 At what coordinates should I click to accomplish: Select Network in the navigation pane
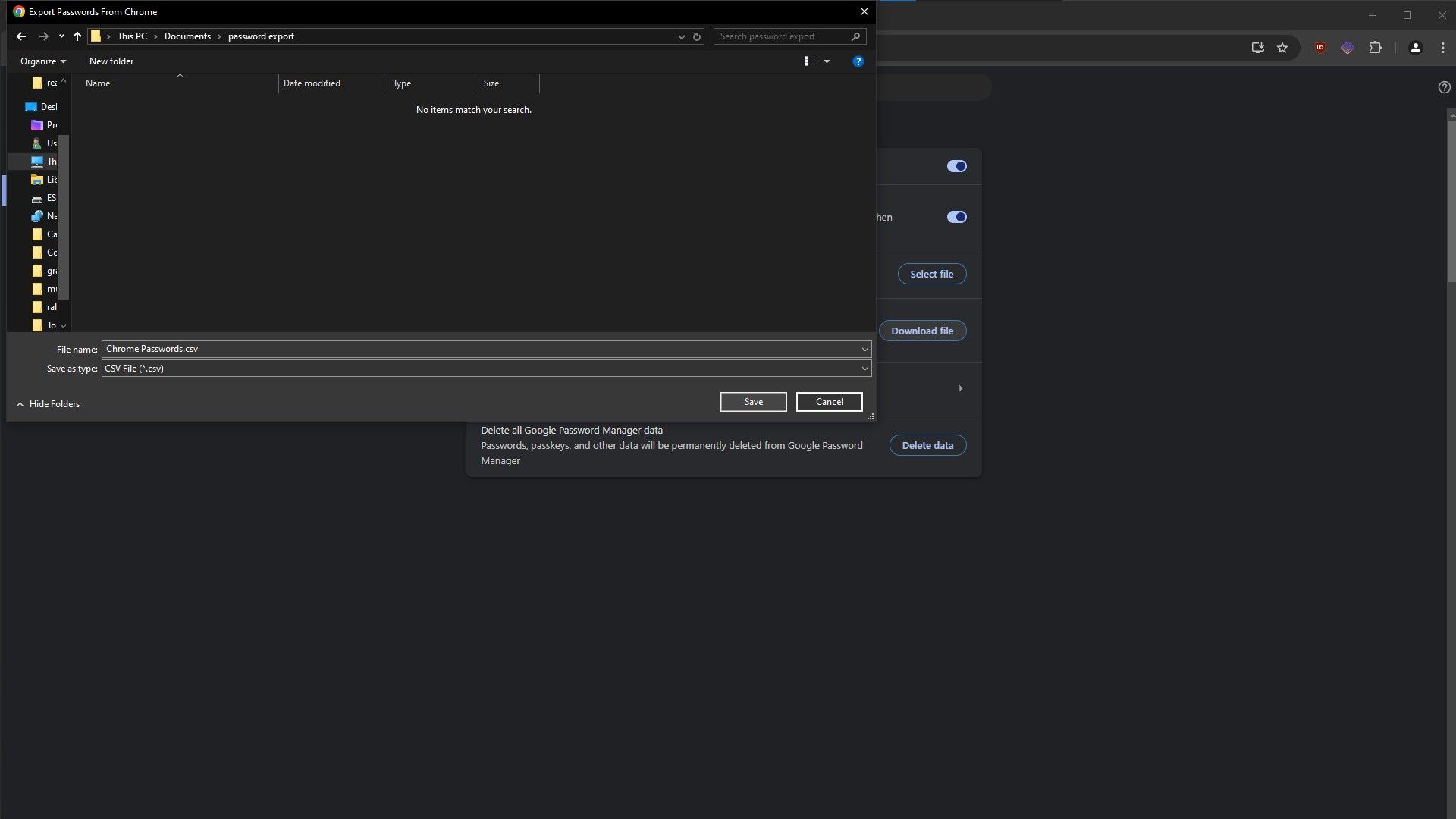44,216
